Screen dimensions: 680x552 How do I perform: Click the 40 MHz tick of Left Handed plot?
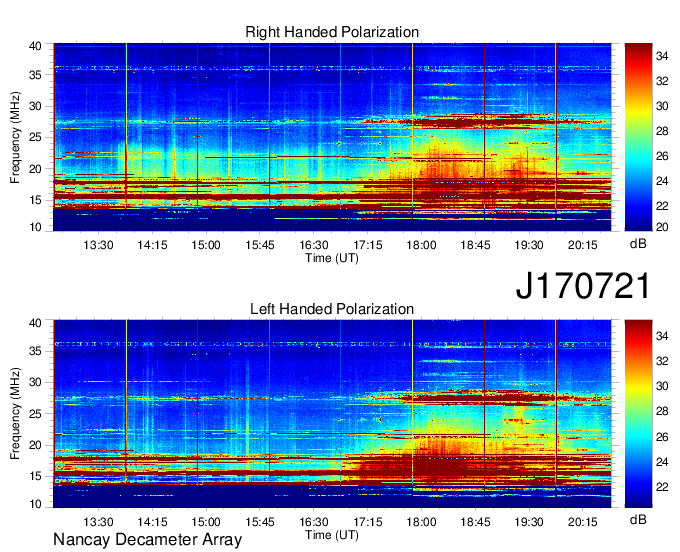click(35, 323)
